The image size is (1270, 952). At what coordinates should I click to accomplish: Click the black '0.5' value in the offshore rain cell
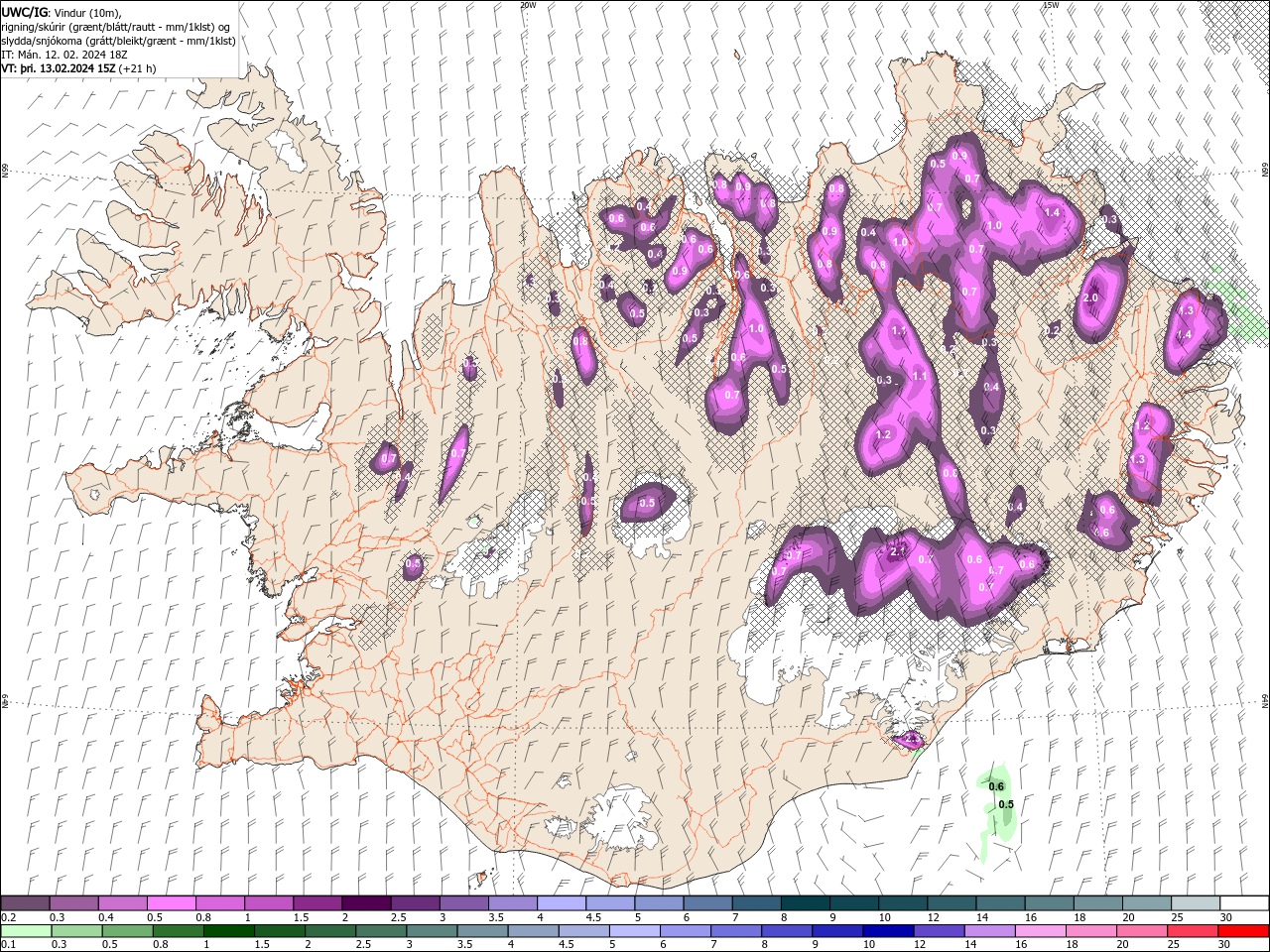point(1006,804)
